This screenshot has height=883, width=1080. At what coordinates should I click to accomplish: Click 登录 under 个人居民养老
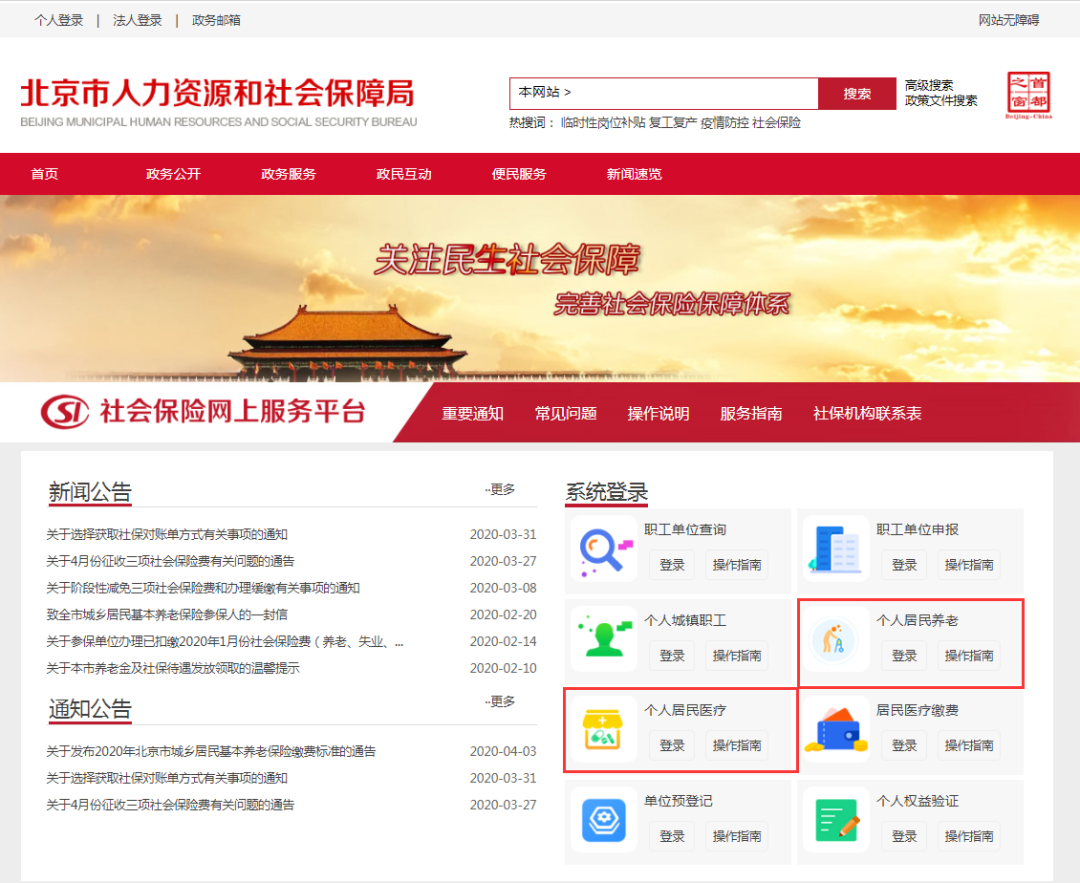tap(904, 655)
